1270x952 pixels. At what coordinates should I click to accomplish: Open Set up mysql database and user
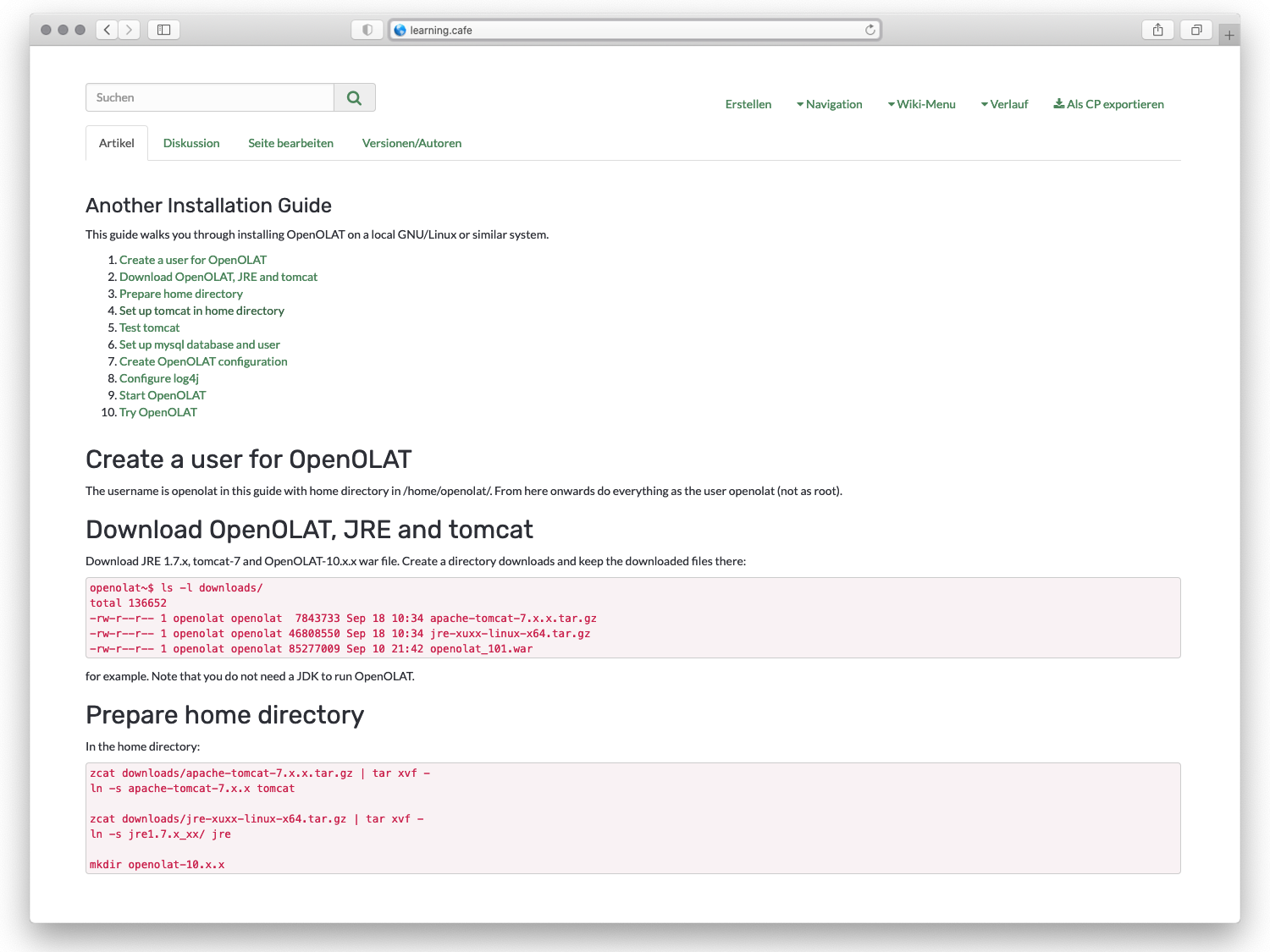pyautogui.click(x=200, y=344)
